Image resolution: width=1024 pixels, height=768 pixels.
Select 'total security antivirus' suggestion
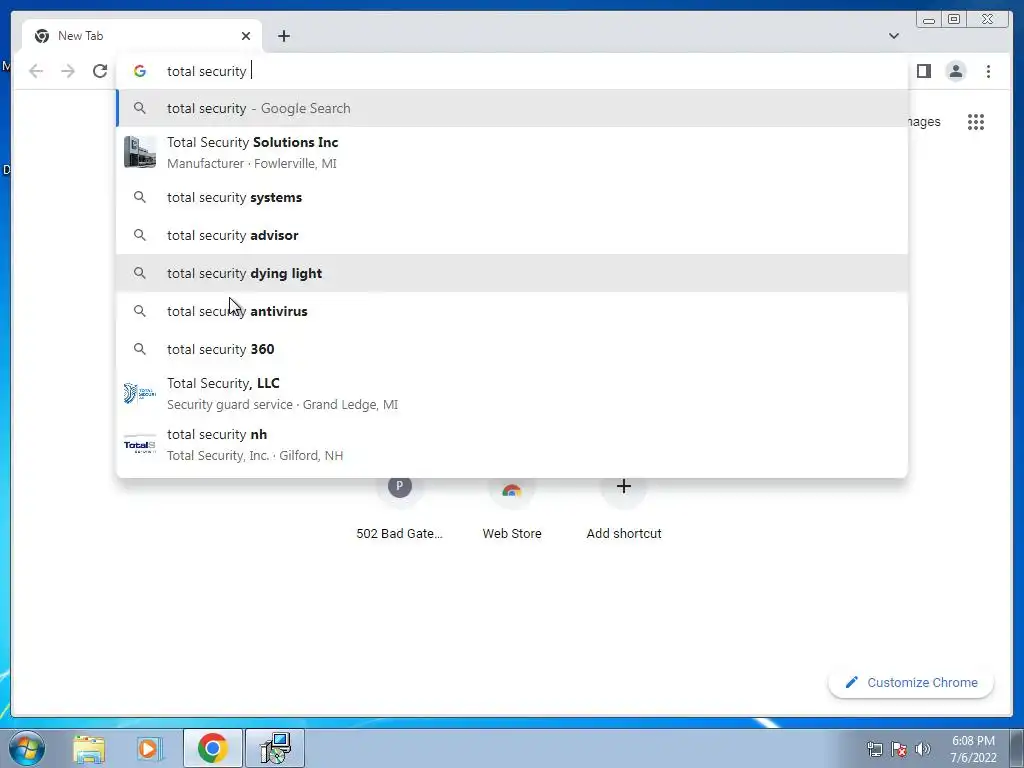tap(512, 311)
